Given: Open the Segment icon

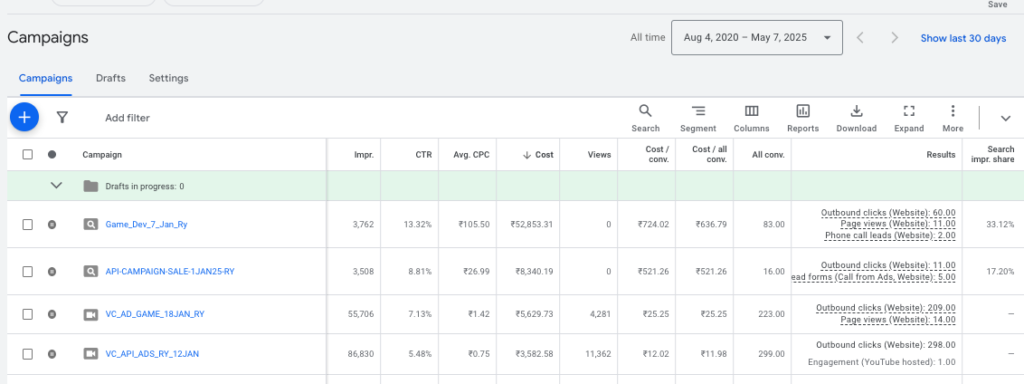Looking at the screenshot, I should (698, 118).
